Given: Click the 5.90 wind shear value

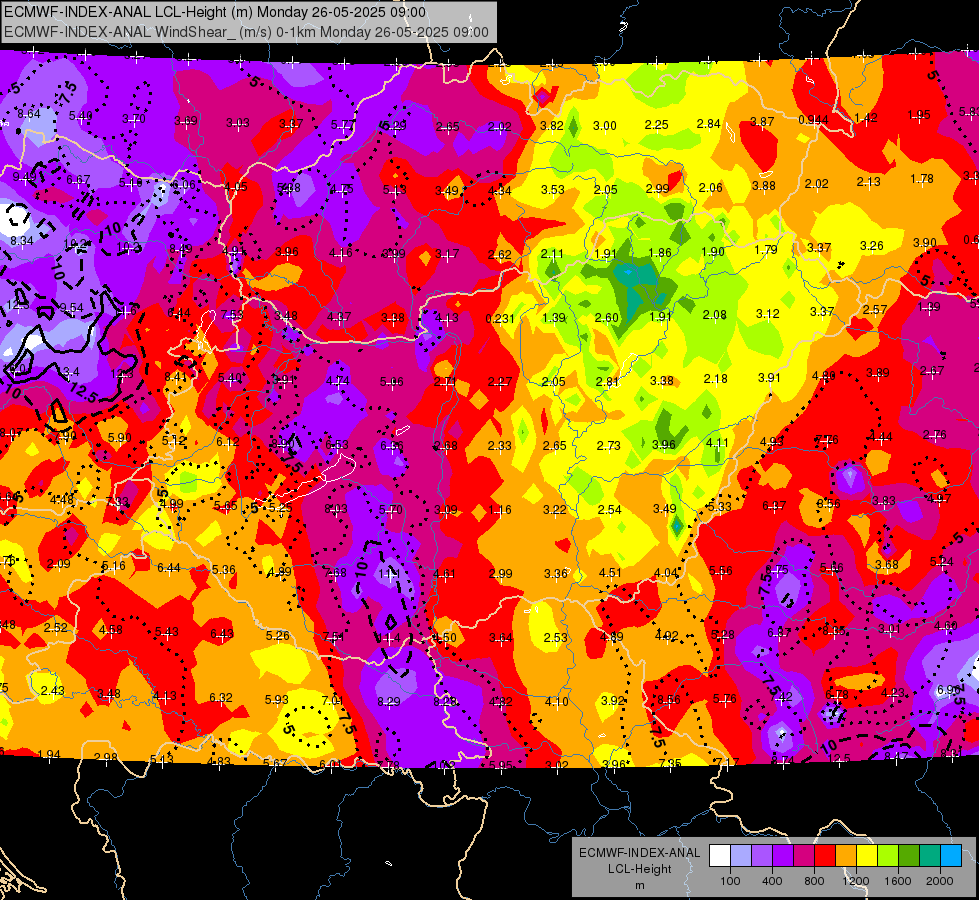Looking at the screenshot, I should (119, 437).
